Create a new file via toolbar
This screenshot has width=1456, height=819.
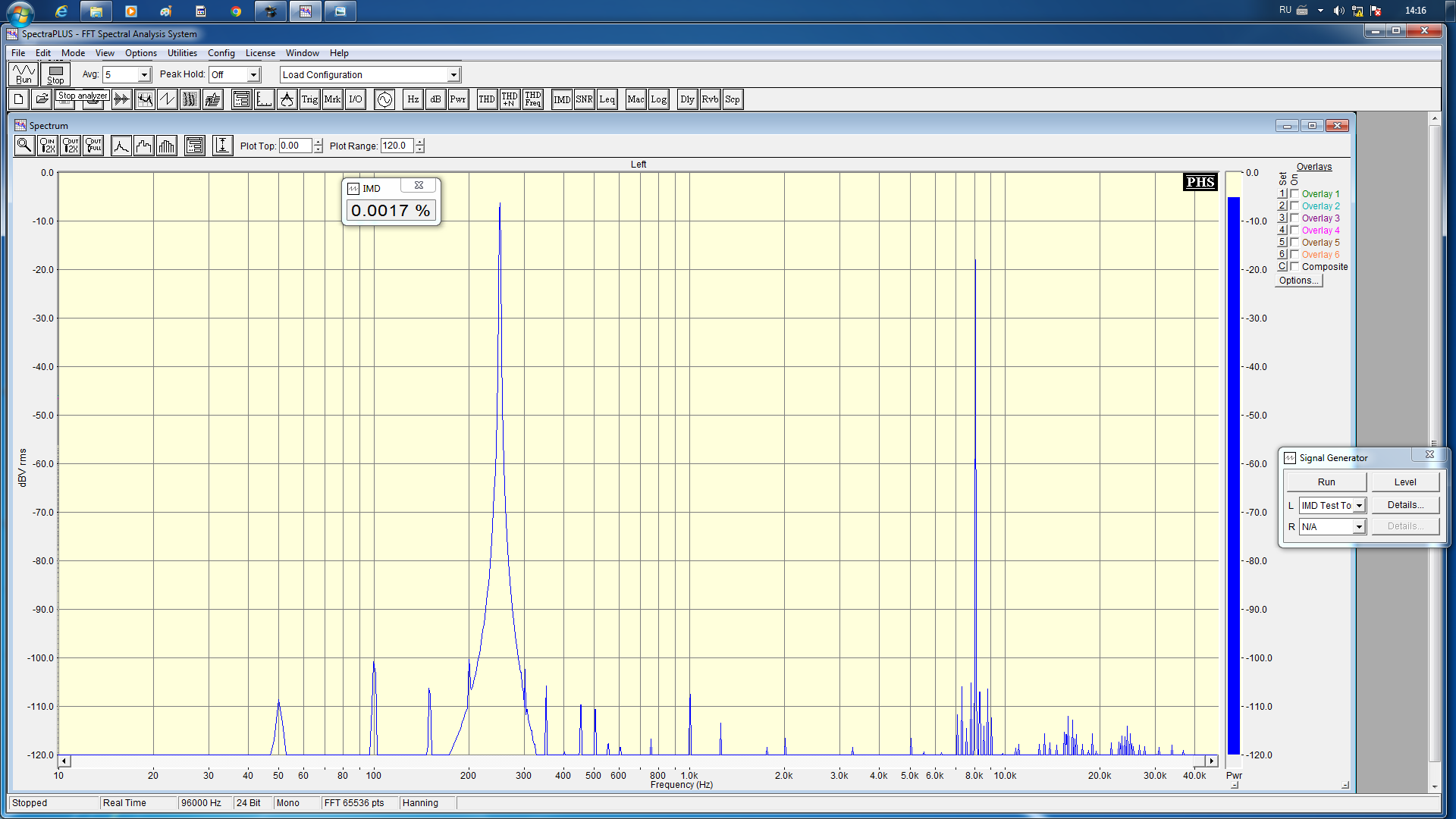[19, 99]
